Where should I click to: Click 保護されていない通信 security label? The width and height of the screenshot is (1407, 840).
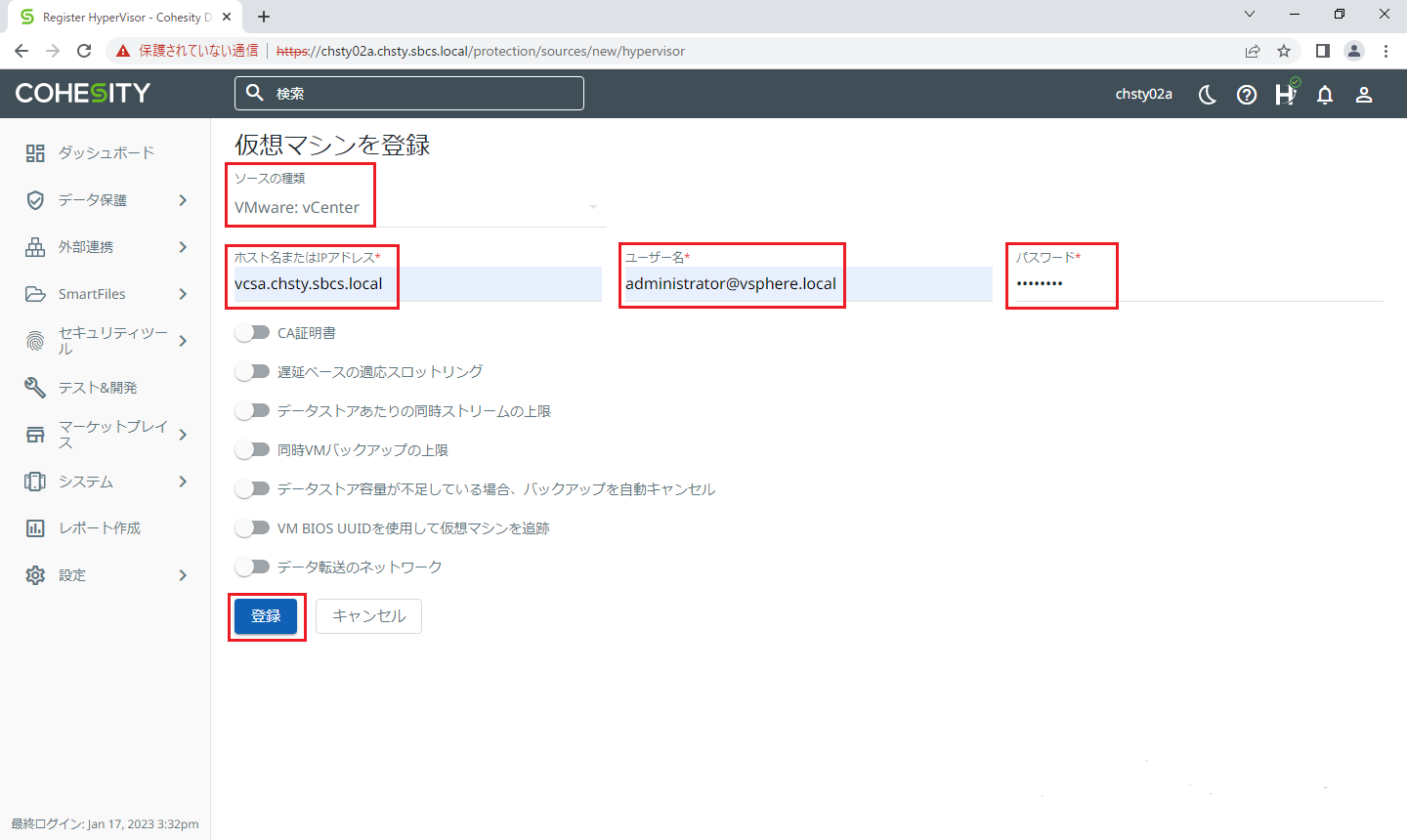pyautogui.click(x=198, y=51)
